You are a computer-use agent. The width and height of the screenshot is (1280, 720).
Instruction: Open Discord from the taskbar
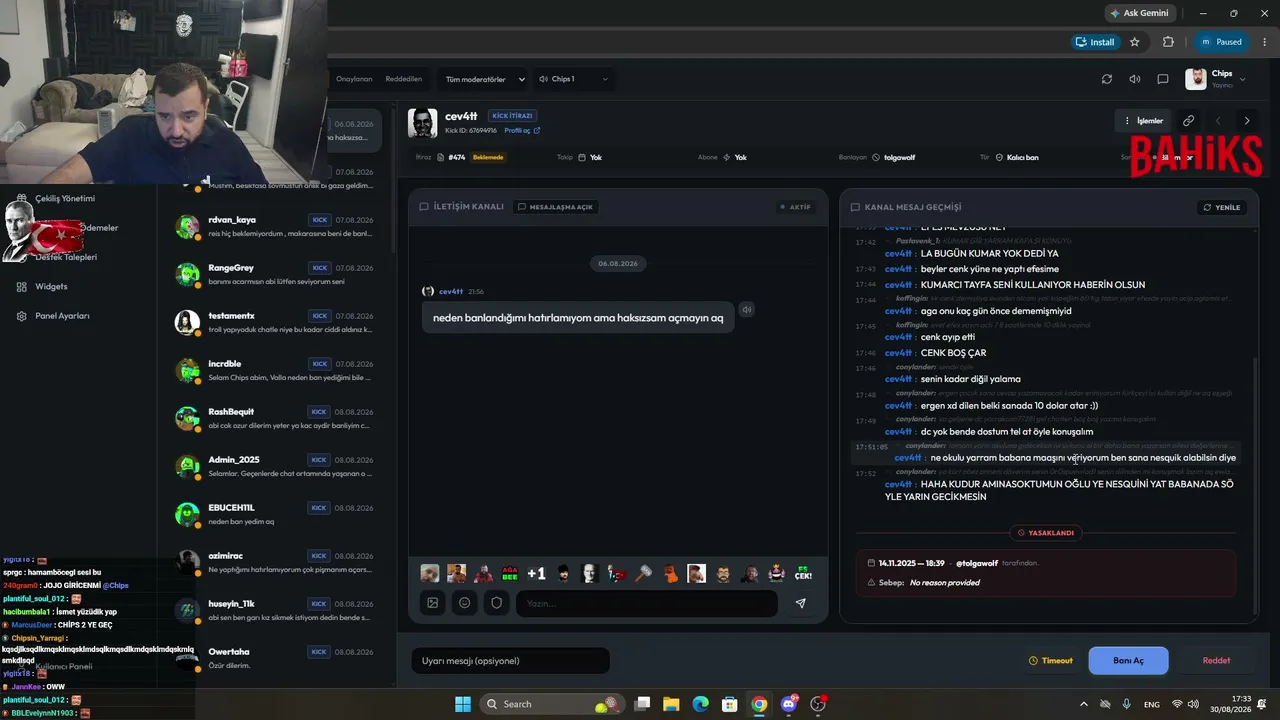789,704
